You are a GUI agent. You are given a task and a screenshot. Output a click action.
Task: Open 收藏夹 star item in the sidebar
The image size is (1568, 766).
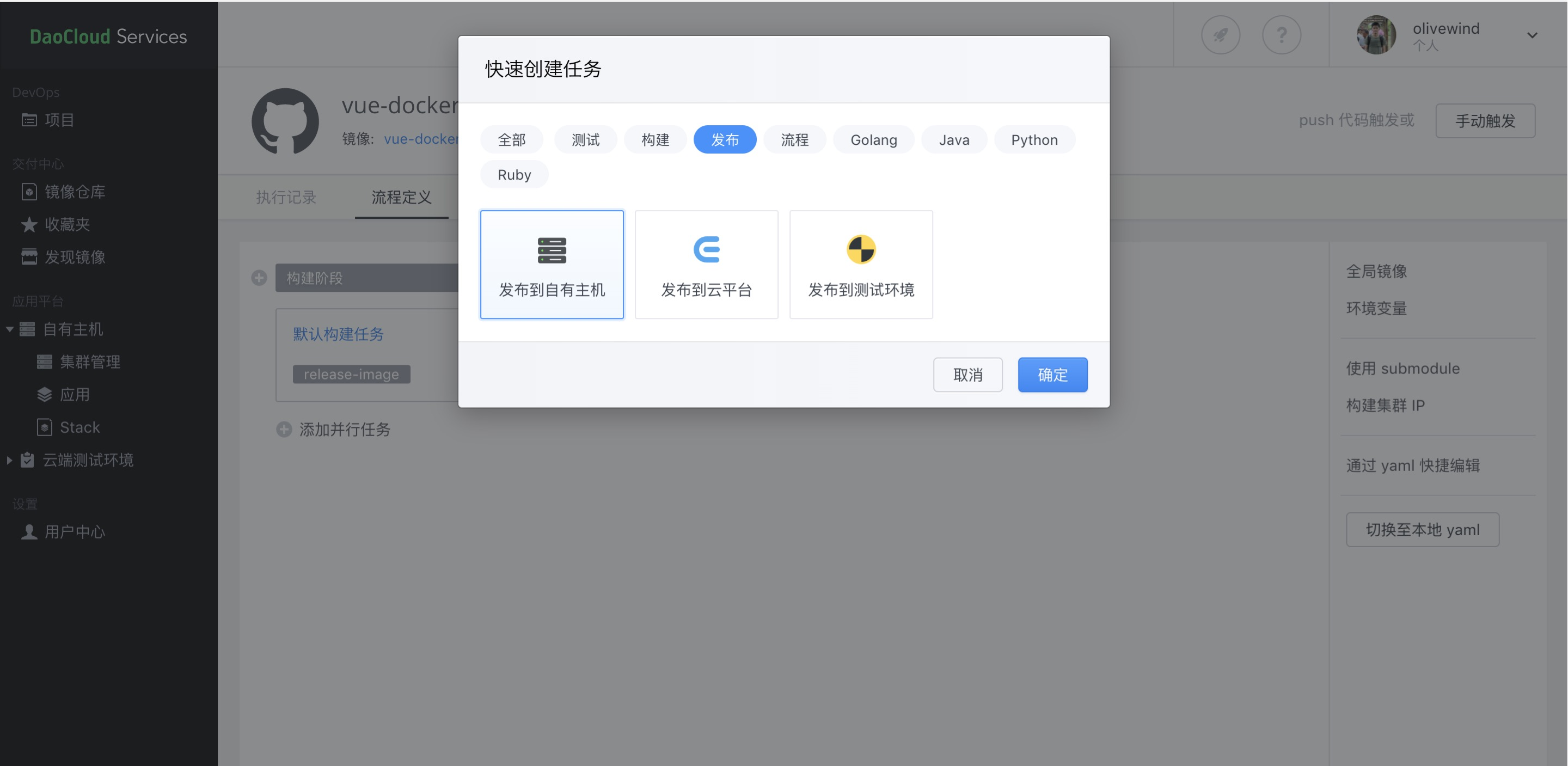click(67, 225)
